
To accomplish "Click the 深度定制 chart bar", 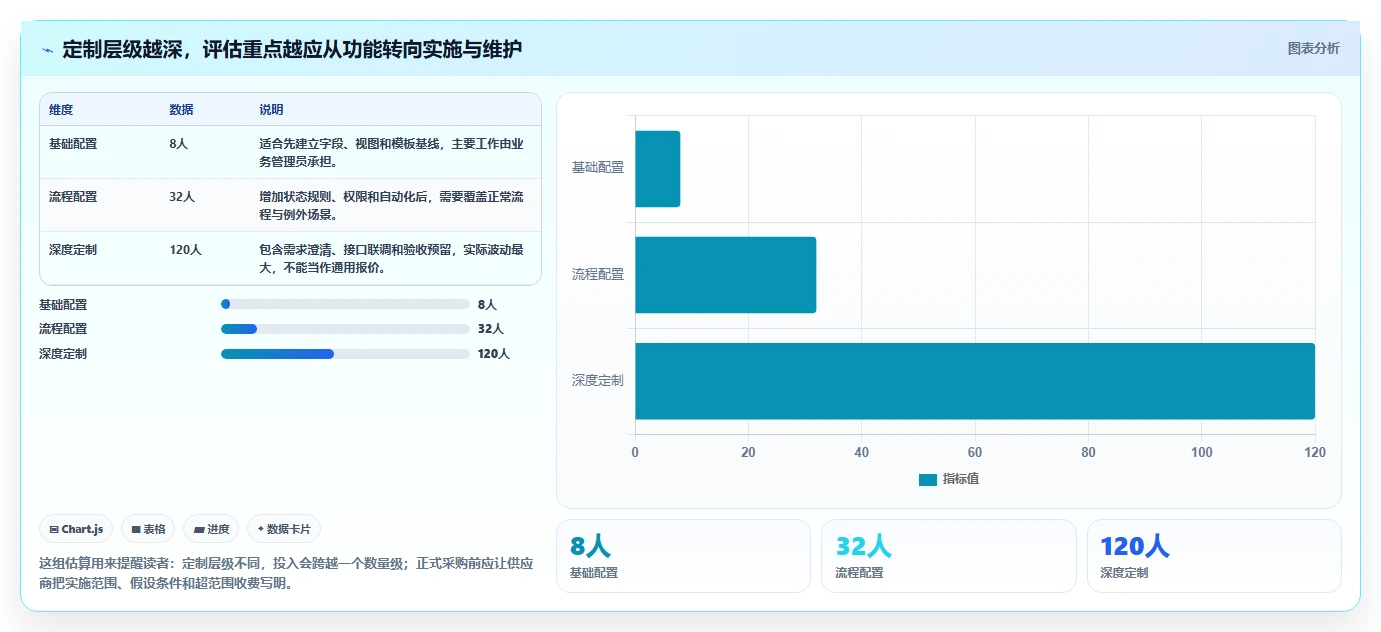I will (975, 381).
